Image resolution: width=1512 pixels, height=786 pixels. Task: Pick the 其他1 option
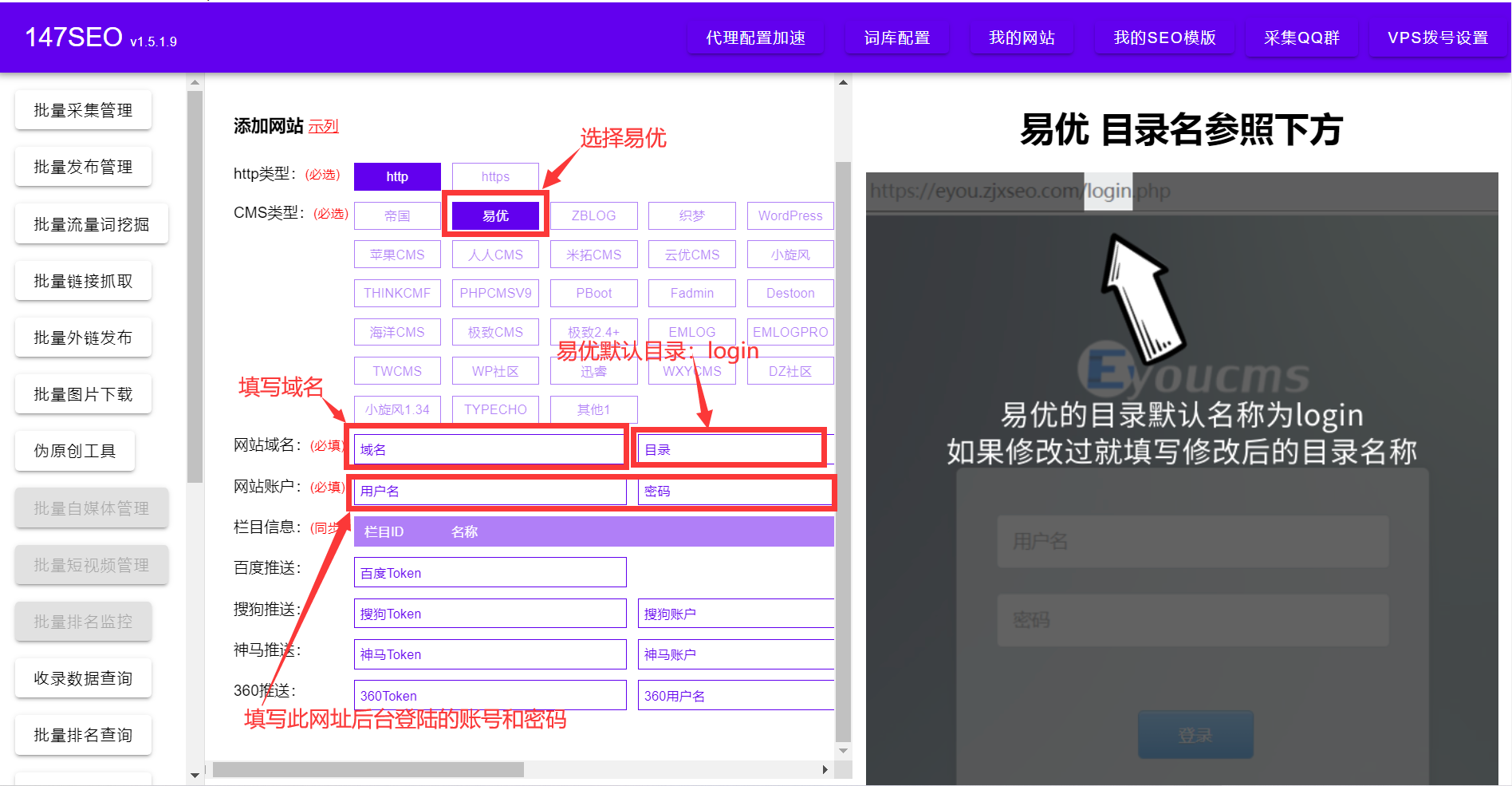[594, 409]
